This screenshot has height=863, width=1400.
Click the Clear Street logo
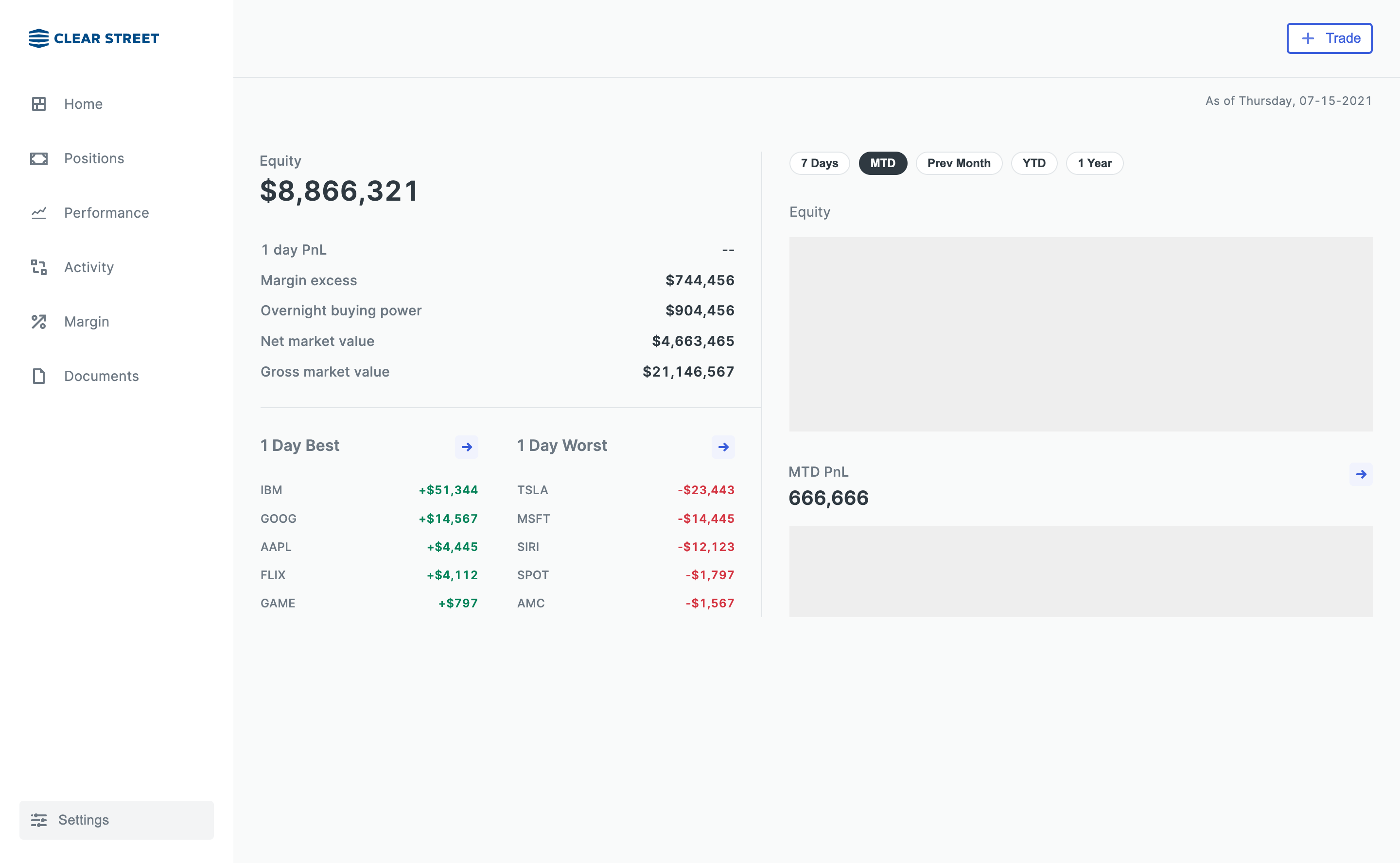[94, 38]
